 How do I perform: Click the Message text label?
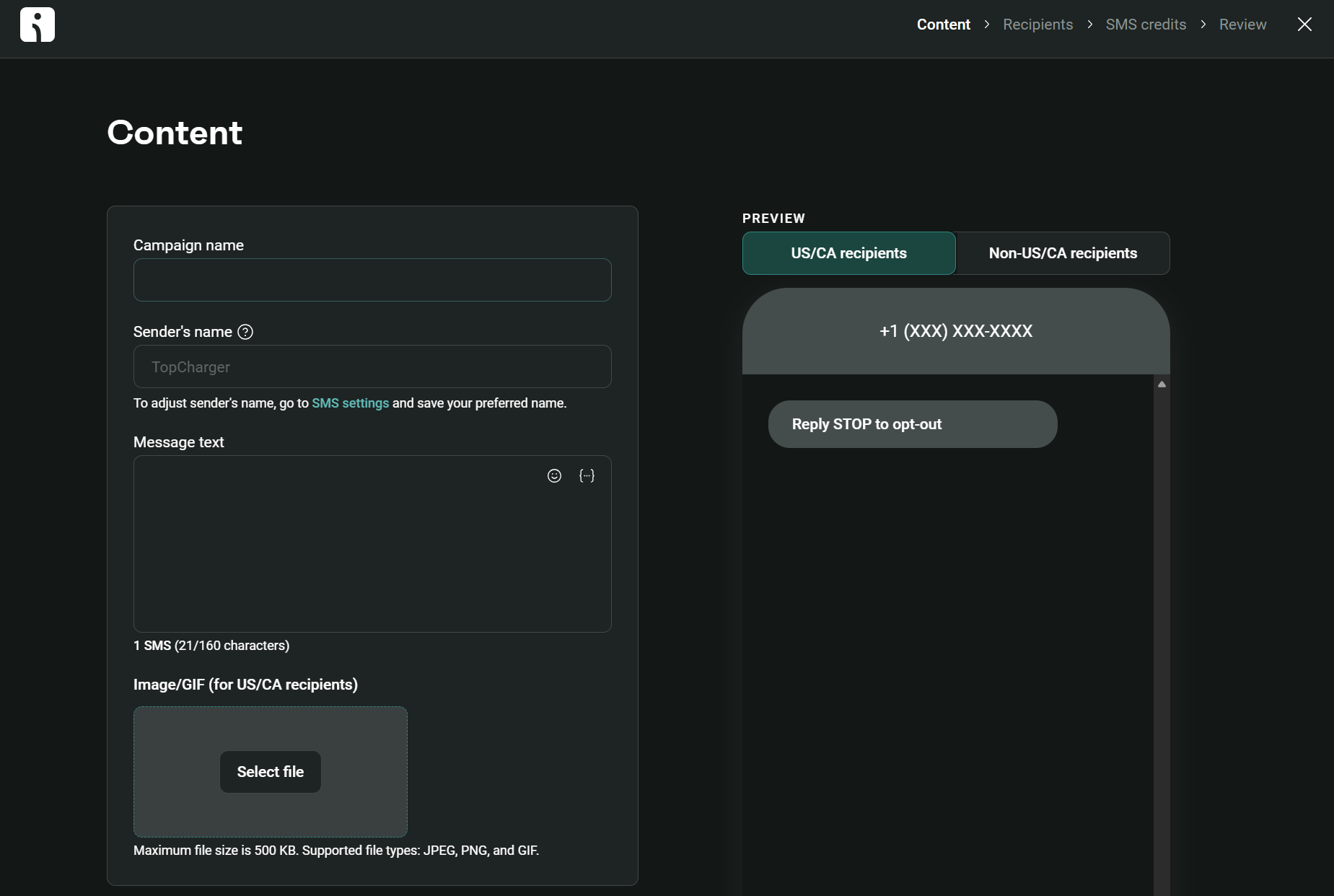[179, 442]
